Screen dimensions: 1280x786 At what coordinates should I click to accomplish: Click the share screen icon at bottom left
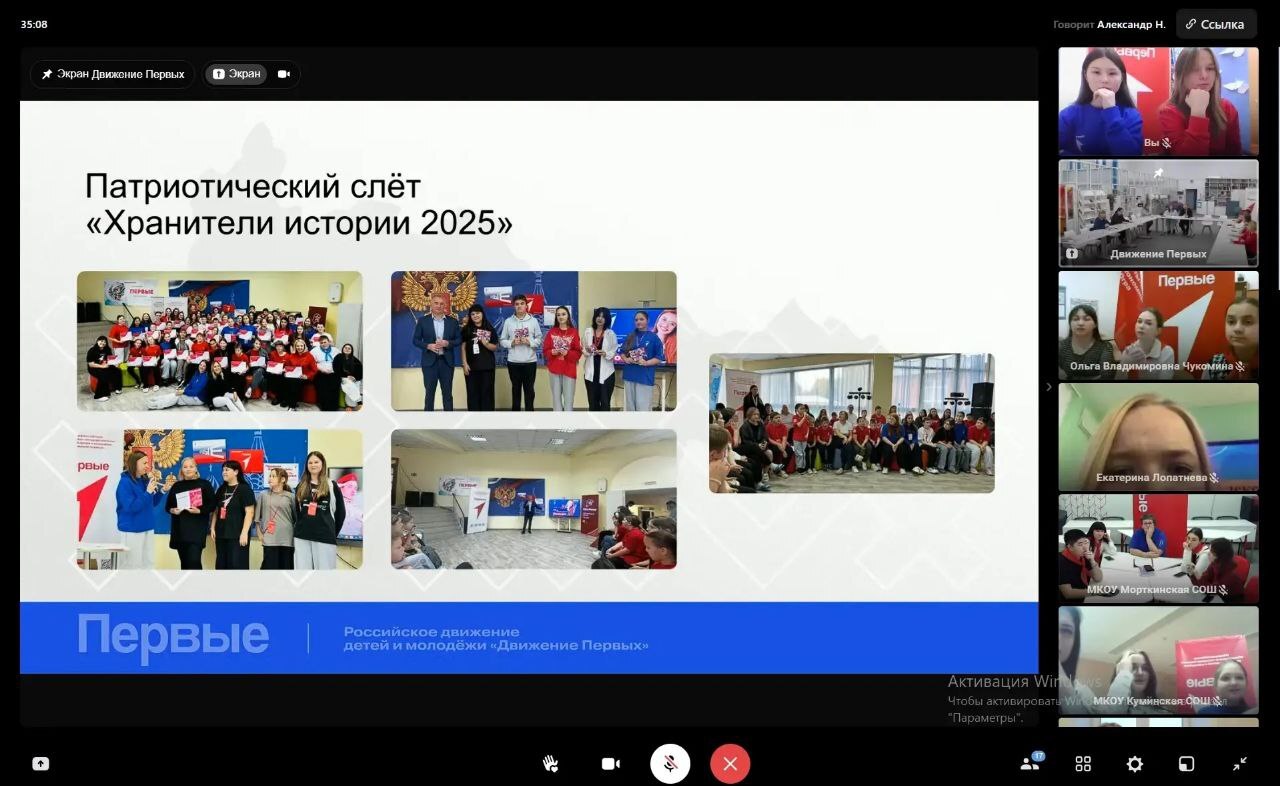click(40, 764)
